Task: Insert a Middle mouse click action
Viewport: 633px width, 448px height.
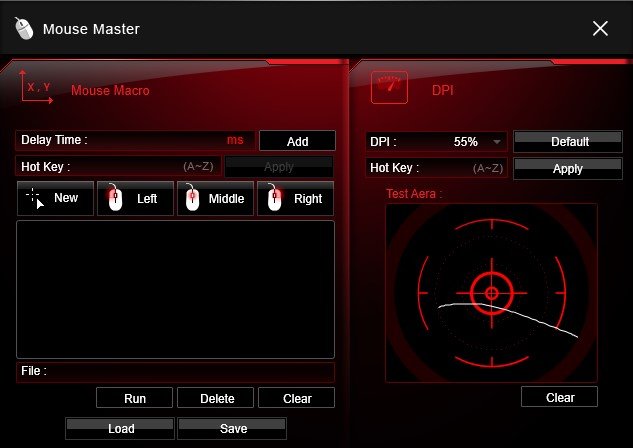Action: 215,198
